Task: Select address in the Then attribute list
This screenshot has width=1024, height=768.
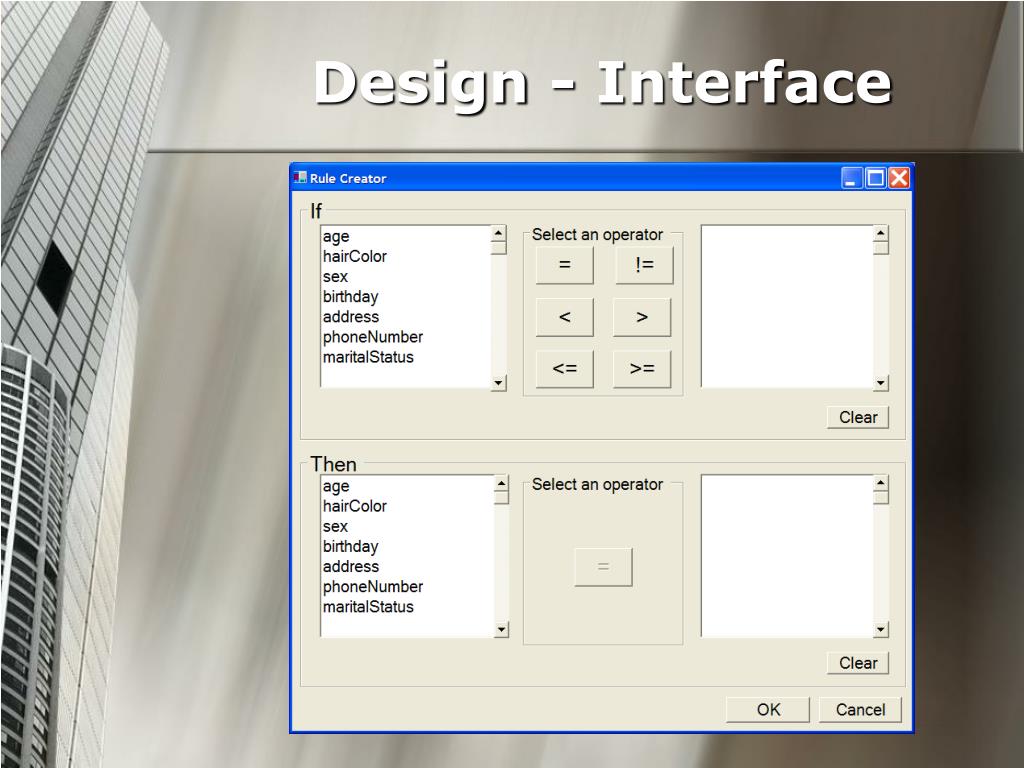Action: tap(351, 567)
